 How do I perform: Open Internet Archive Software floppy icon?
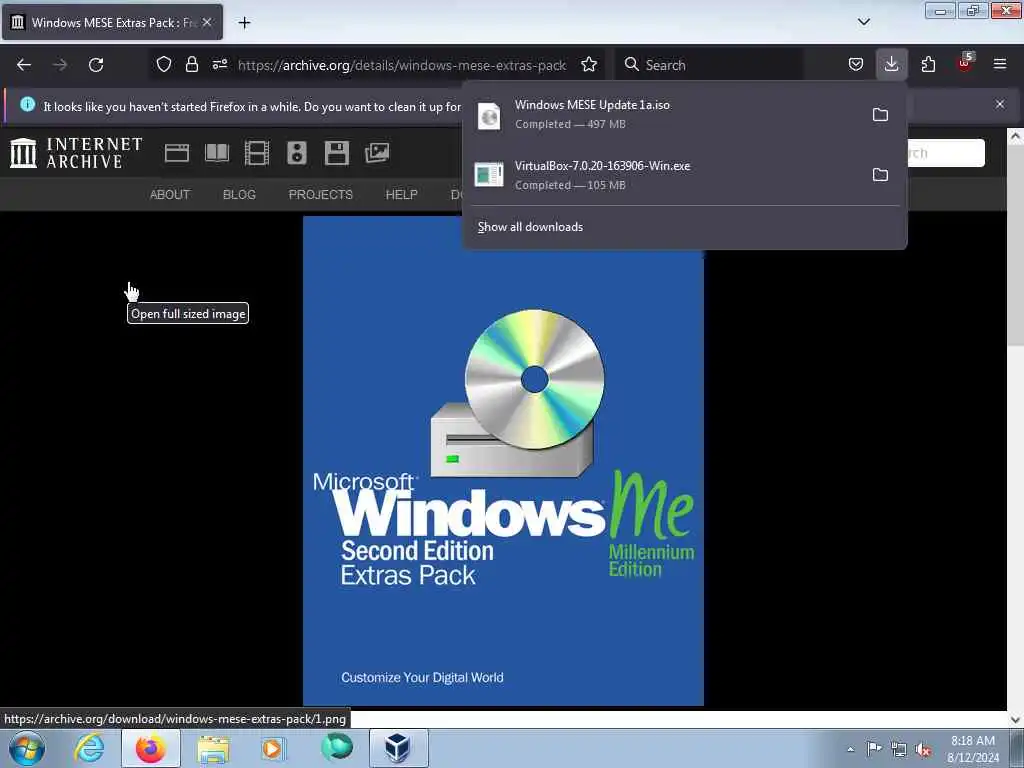pyautogui.click(x=337, y=153)
